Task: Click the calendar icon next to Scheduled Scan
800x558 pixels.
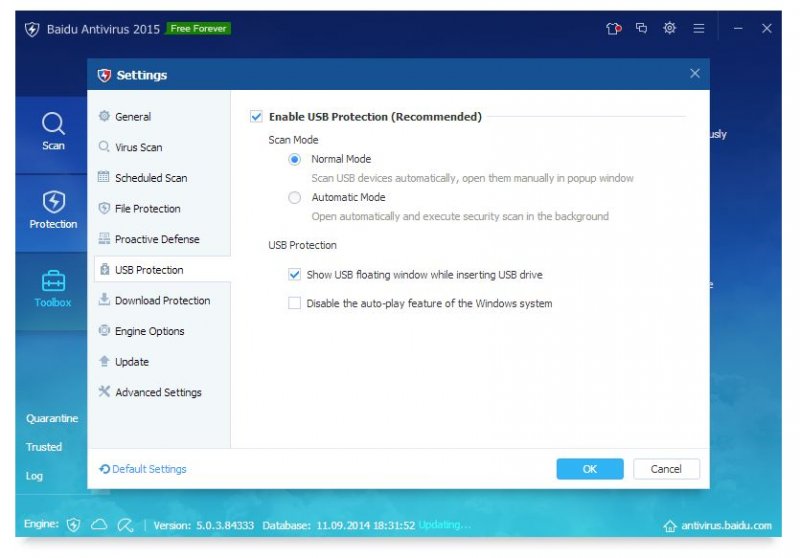Action: 104,177
